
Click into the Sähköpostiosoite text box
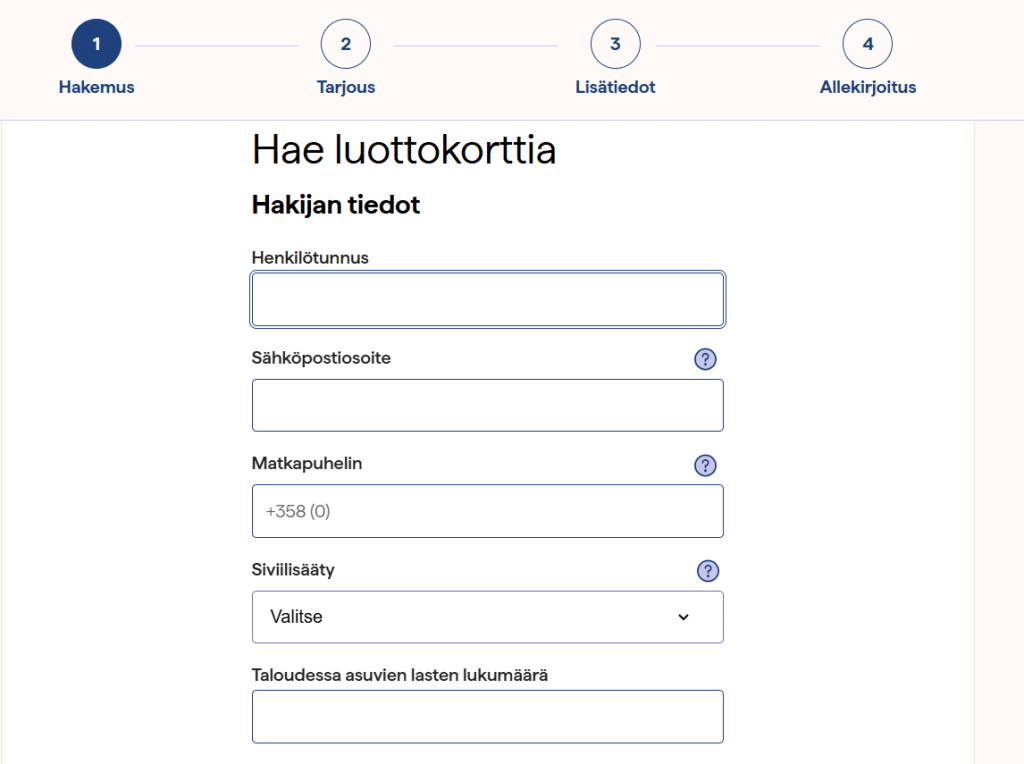click(x=487, y=405)
